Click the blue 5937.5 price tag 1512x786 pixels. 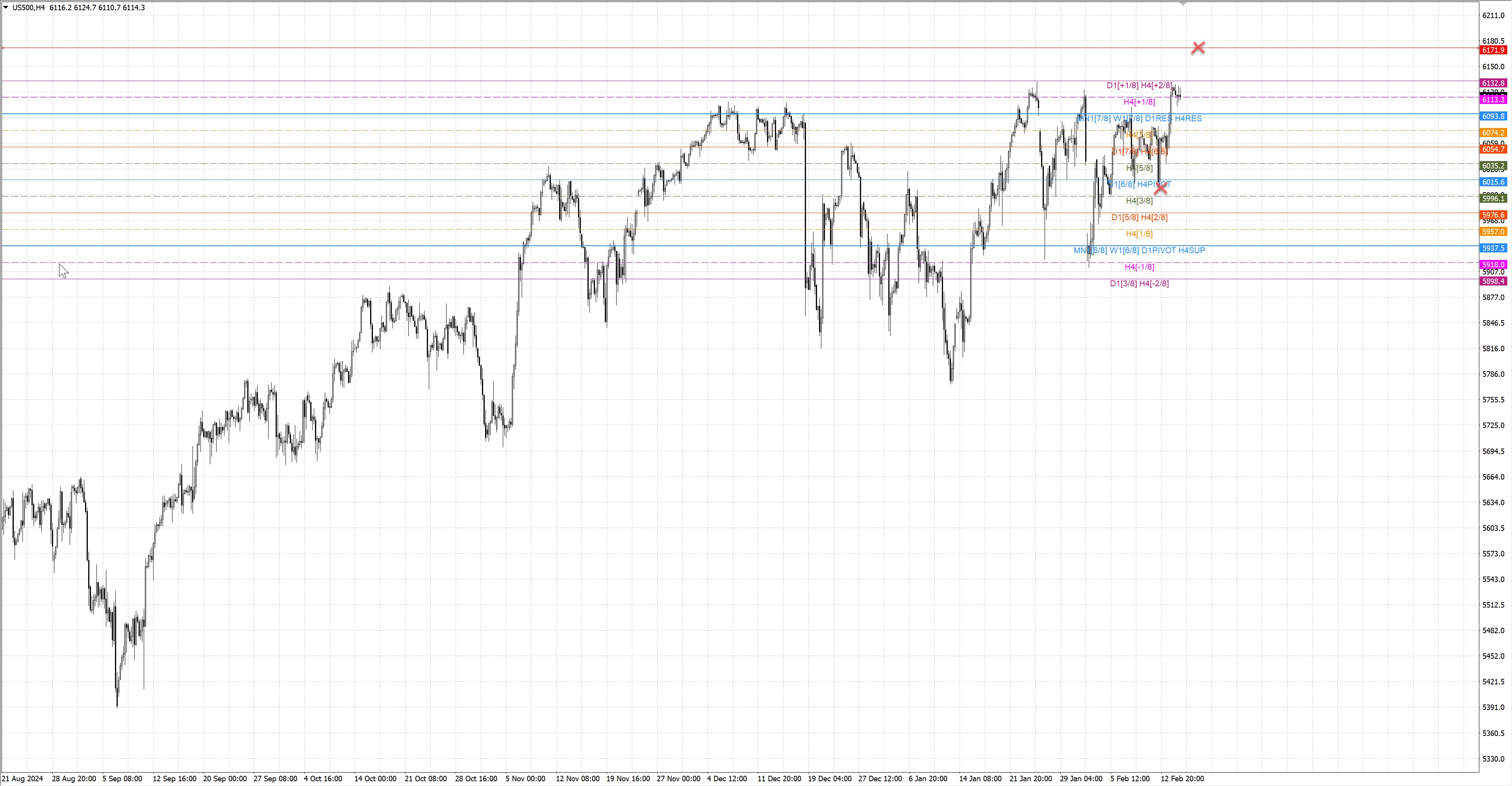click(x=1493, y=248)
